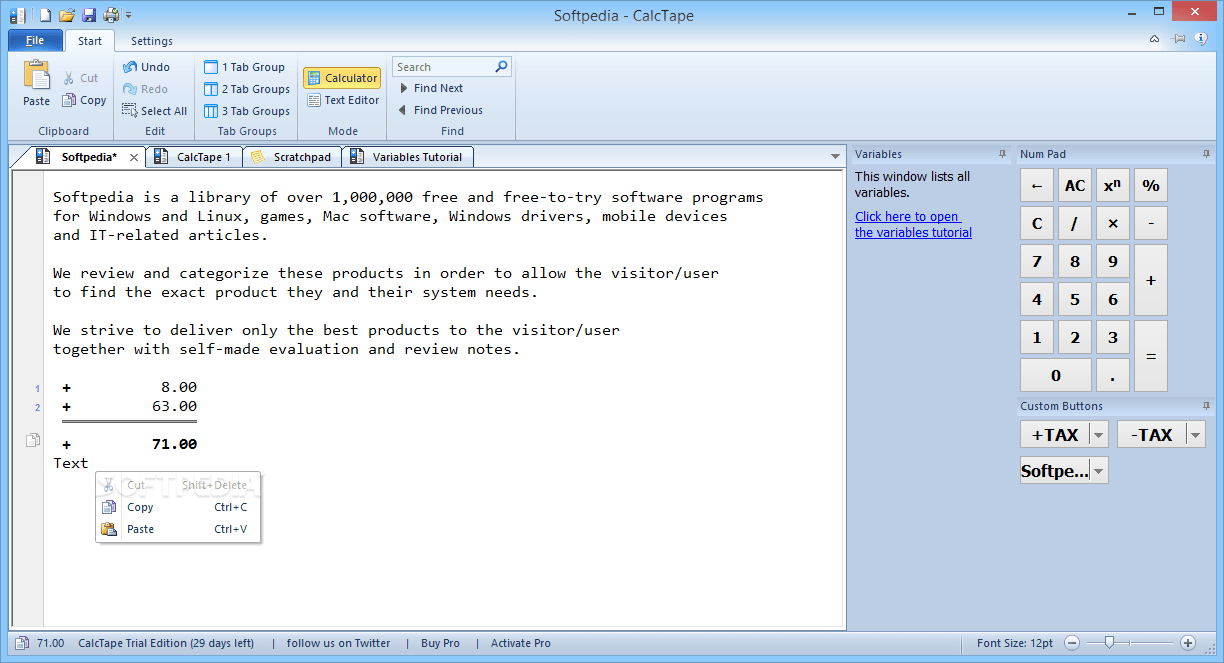Click the search magnifier icon
Screen dimensions: 1224x663
pyautogui.click(x=500, y=66)
